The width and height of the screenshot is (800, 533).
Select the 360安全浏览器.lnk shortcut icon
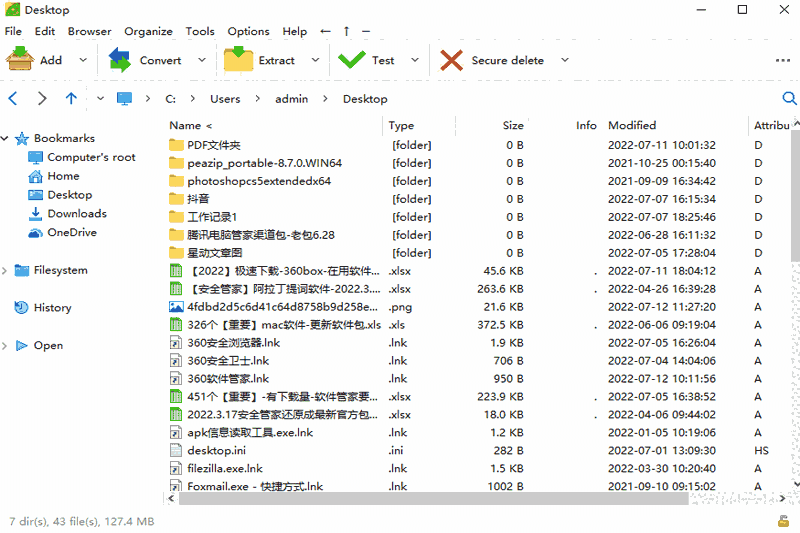176,343
